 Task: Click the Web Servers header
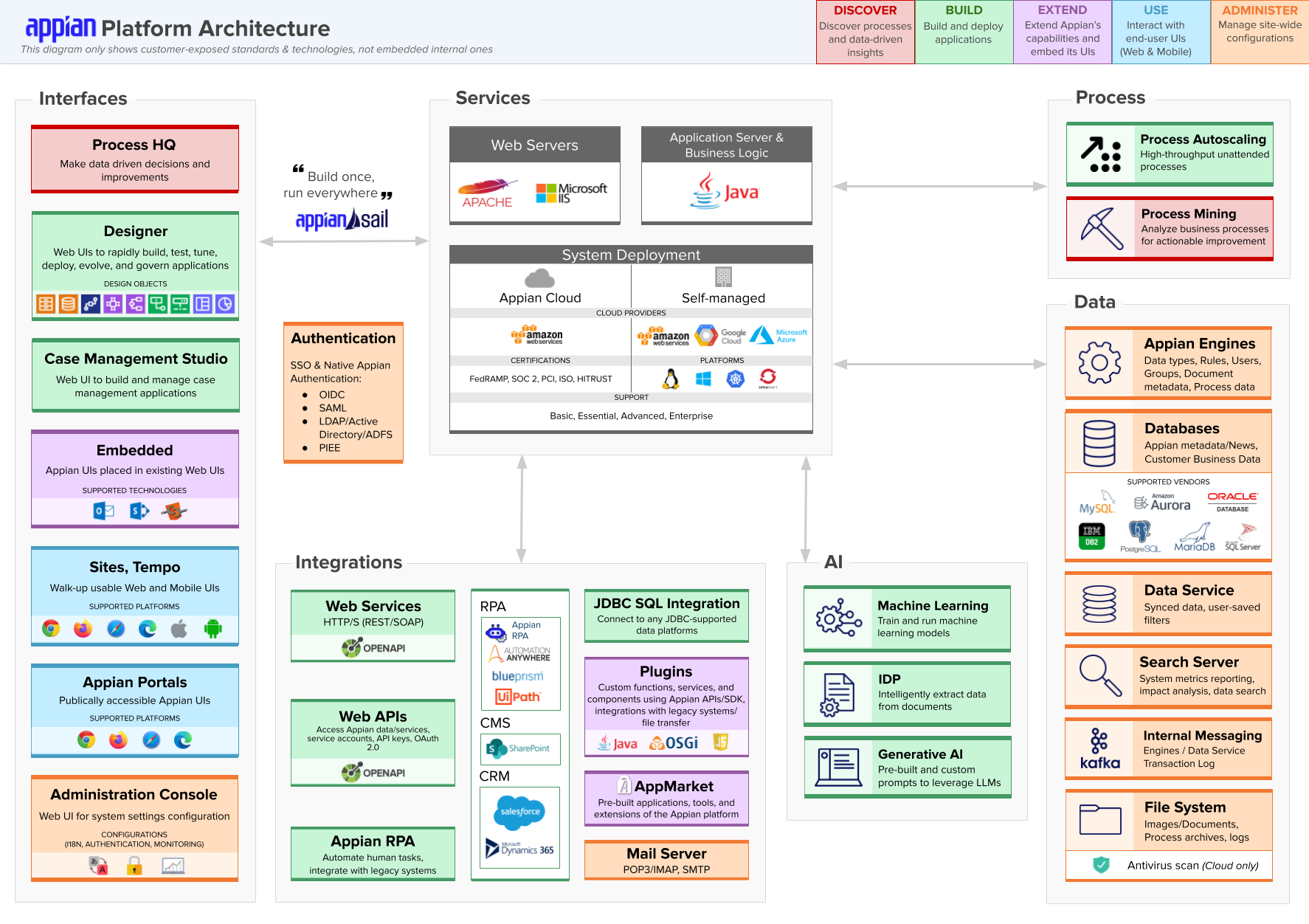535,145
